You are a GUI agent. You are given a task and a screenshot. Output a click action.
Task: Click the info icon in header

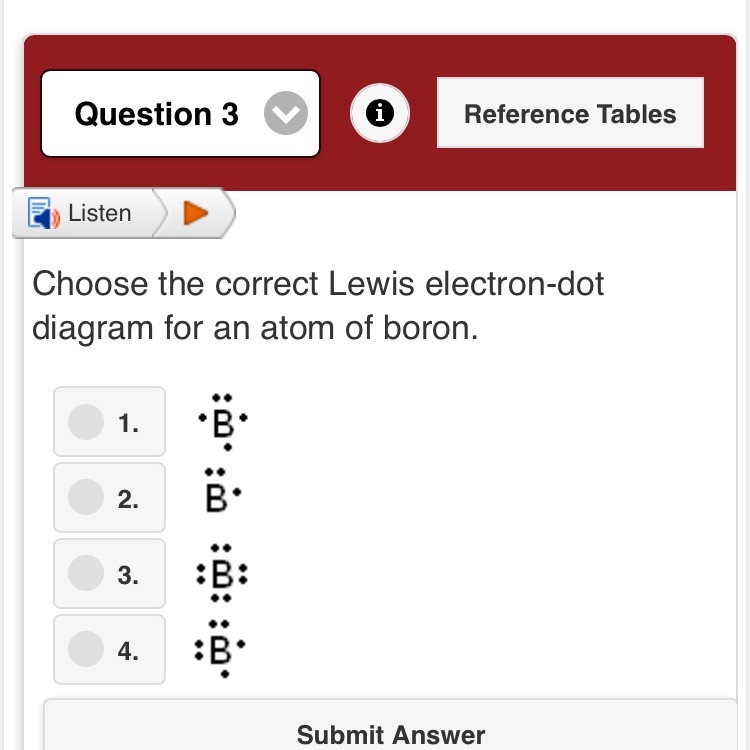(378, 115)
